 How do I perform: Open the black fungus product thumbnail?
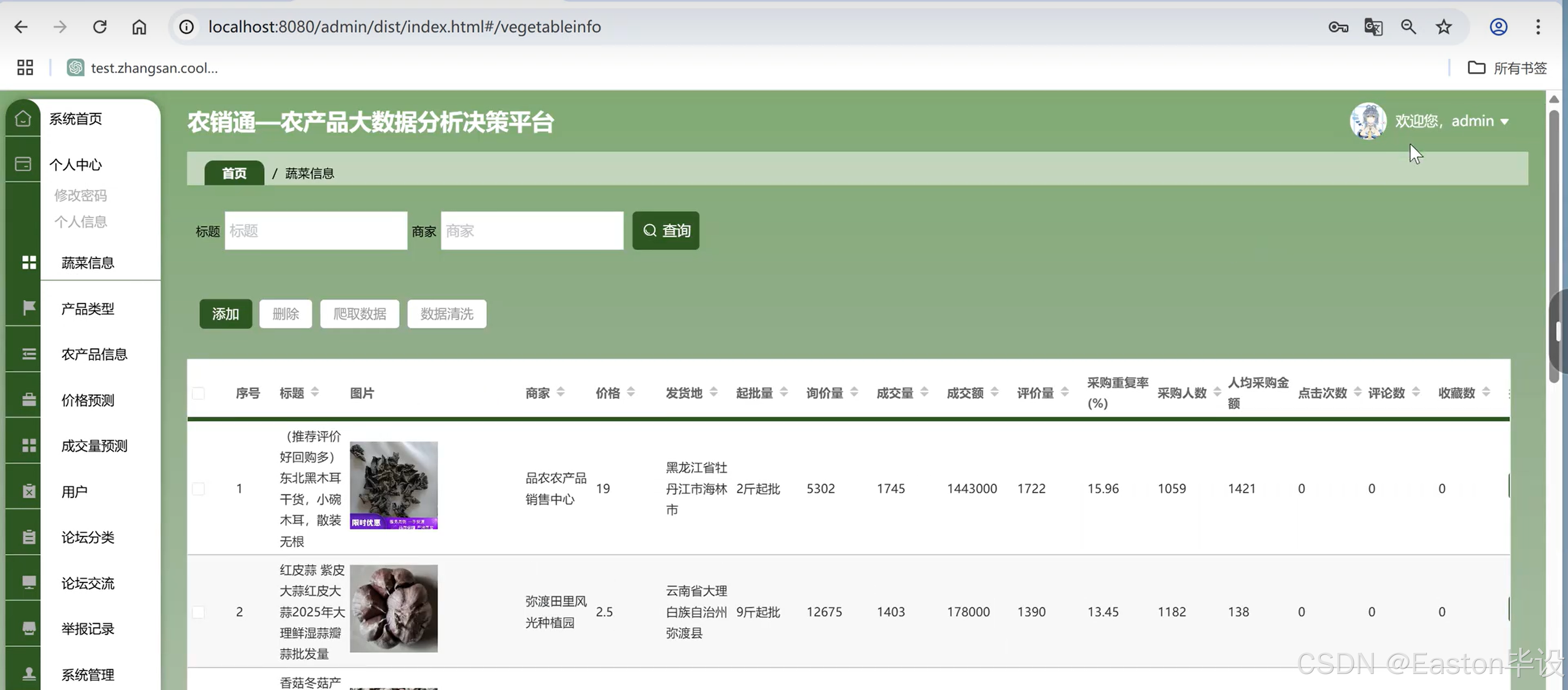(x=394, y=485)
